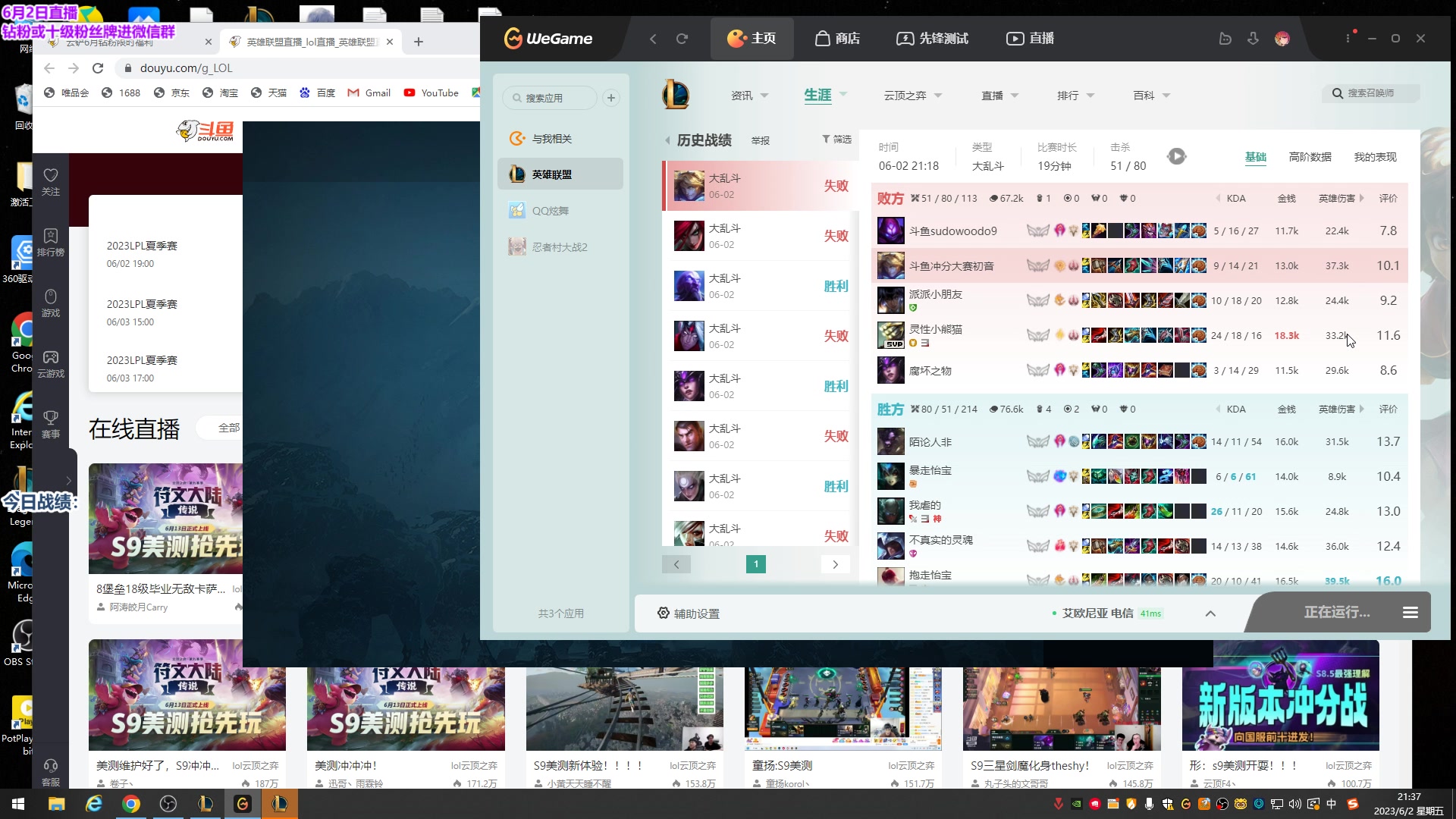Screen dimensions: 1456x819
Task: Go to next page of match history
Action: click(x=835, y=564)
